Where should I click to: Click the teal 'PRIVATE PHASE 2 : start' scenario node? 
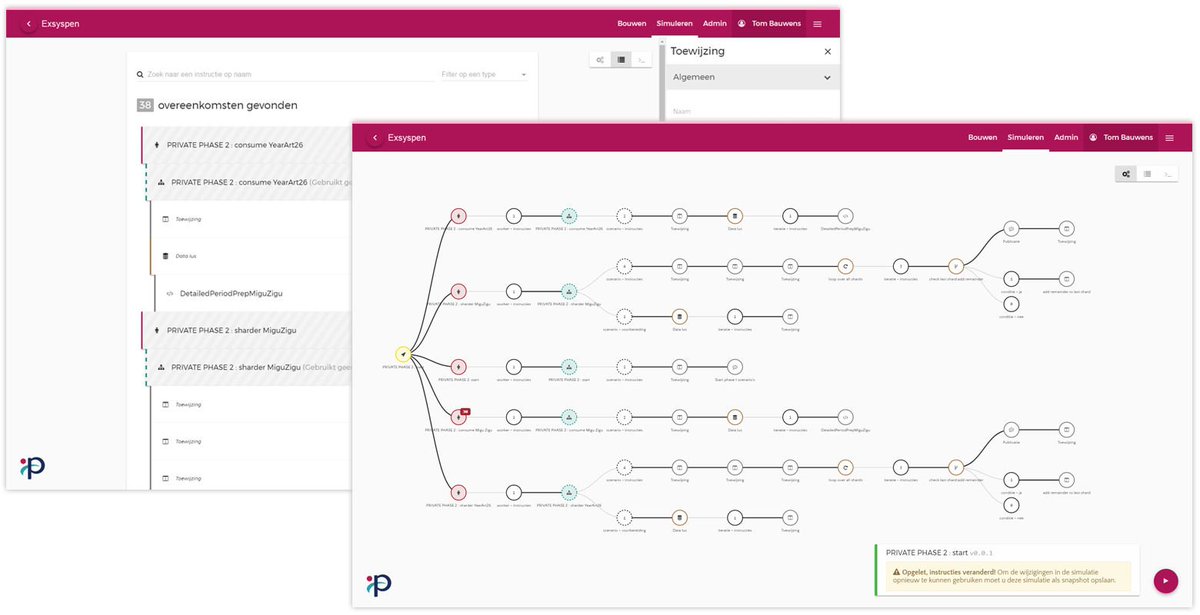coord(569,367)
